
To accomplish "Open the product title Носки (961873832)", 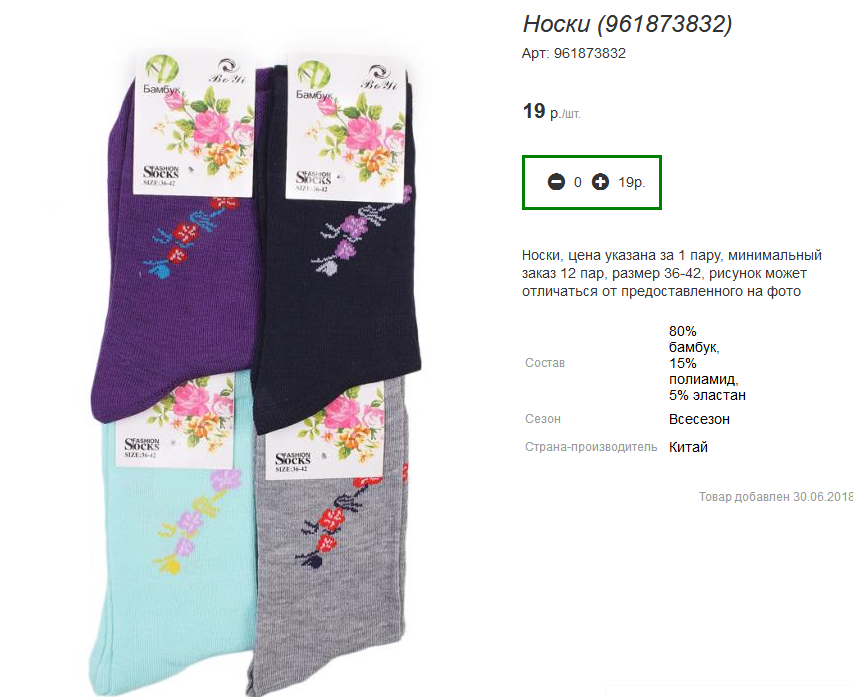I will [x=627, y=24].
